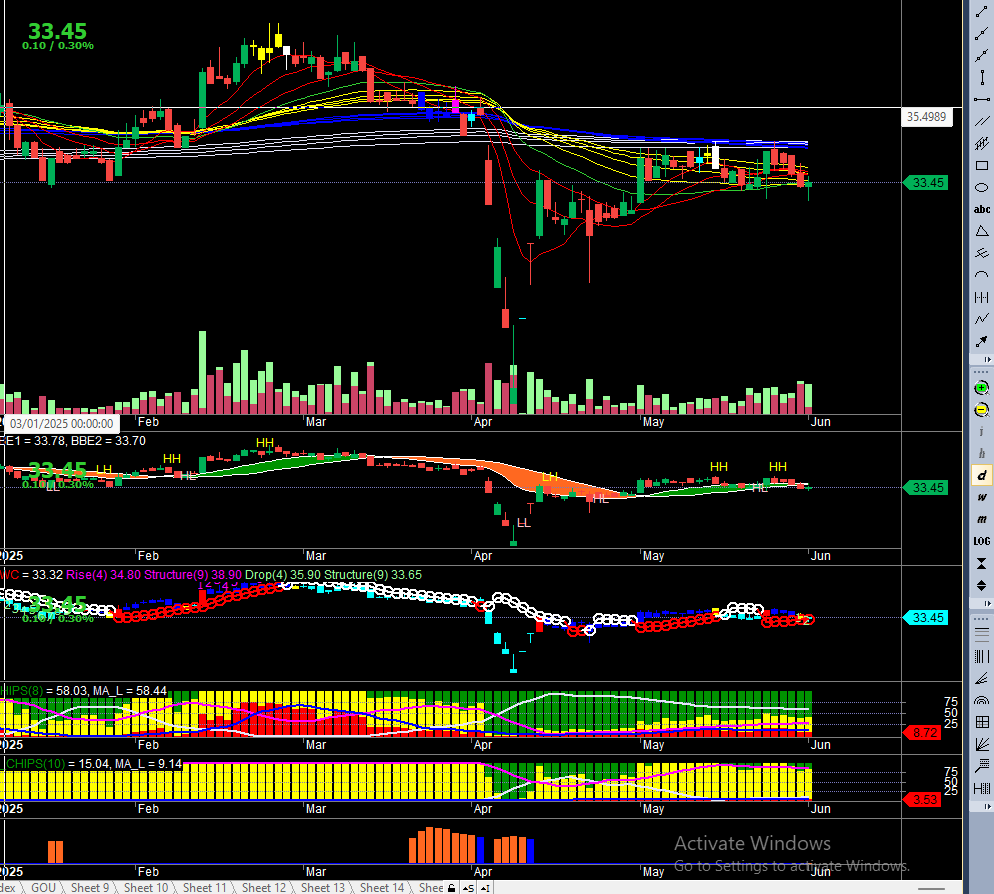Image resolution: width=994 pixels, height=894 pixels.
Task: Select the Gann square grid tool
Action: pyautogui.click(x=981, y=722)
